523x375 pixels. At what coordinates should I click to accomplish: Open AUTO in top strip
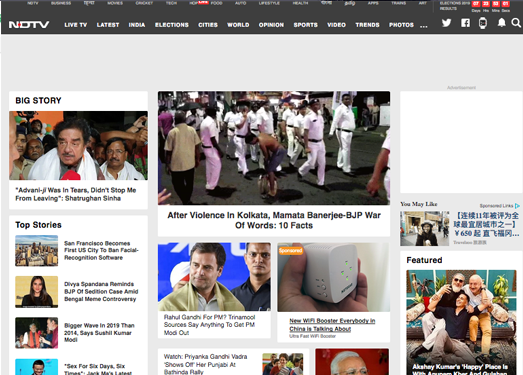point(240,3)
